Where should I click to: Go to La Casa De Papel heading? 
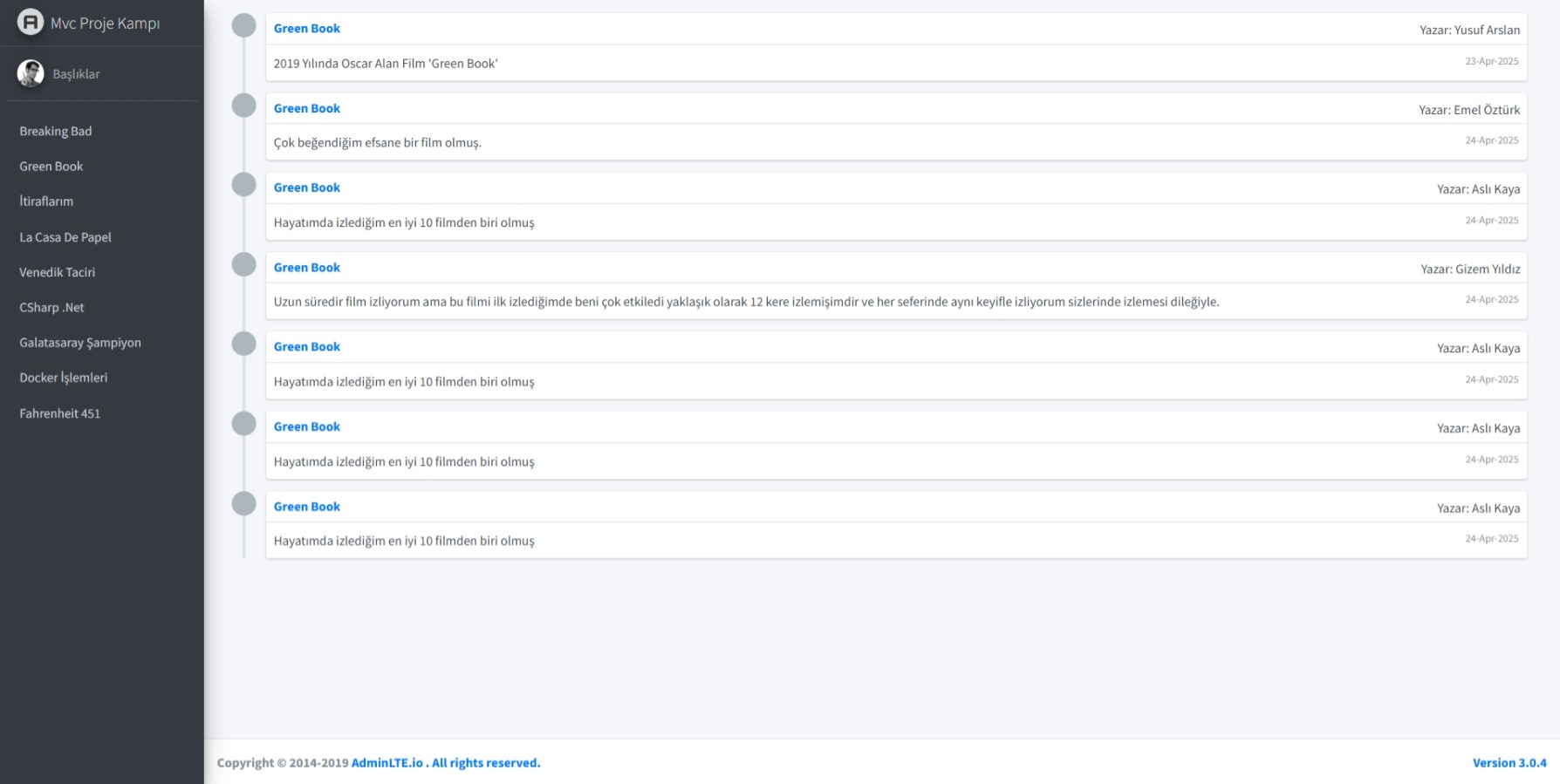coord(65,237)
